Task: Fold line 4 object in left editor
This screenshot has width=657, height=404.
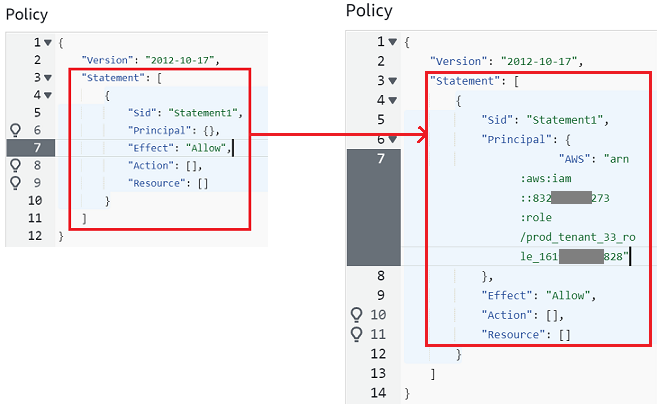Action: pyautogui.click(x=48, y=95)
